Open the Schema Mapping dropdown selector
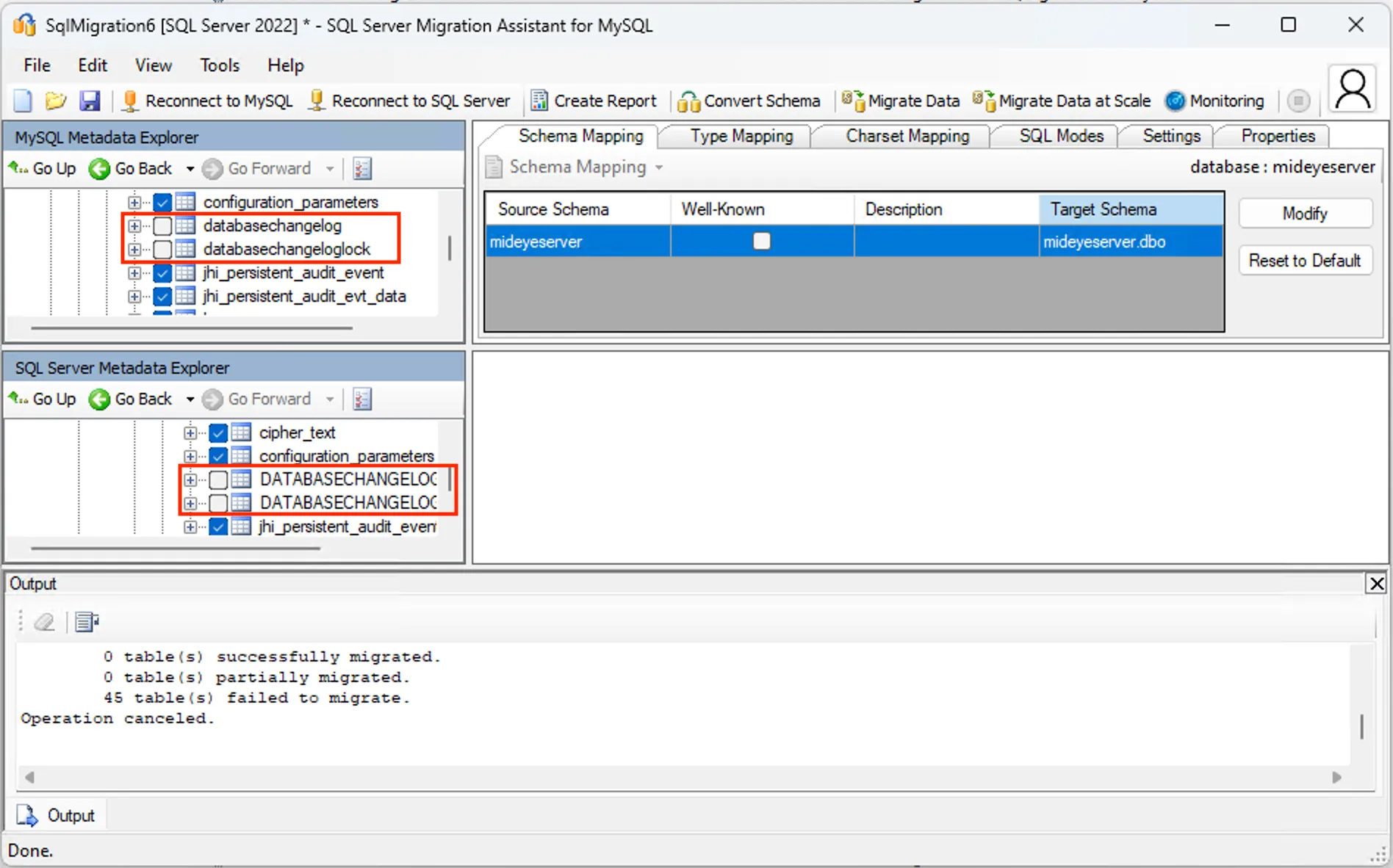The width and height of the screenshot is (1393, 868). [658, 167]
